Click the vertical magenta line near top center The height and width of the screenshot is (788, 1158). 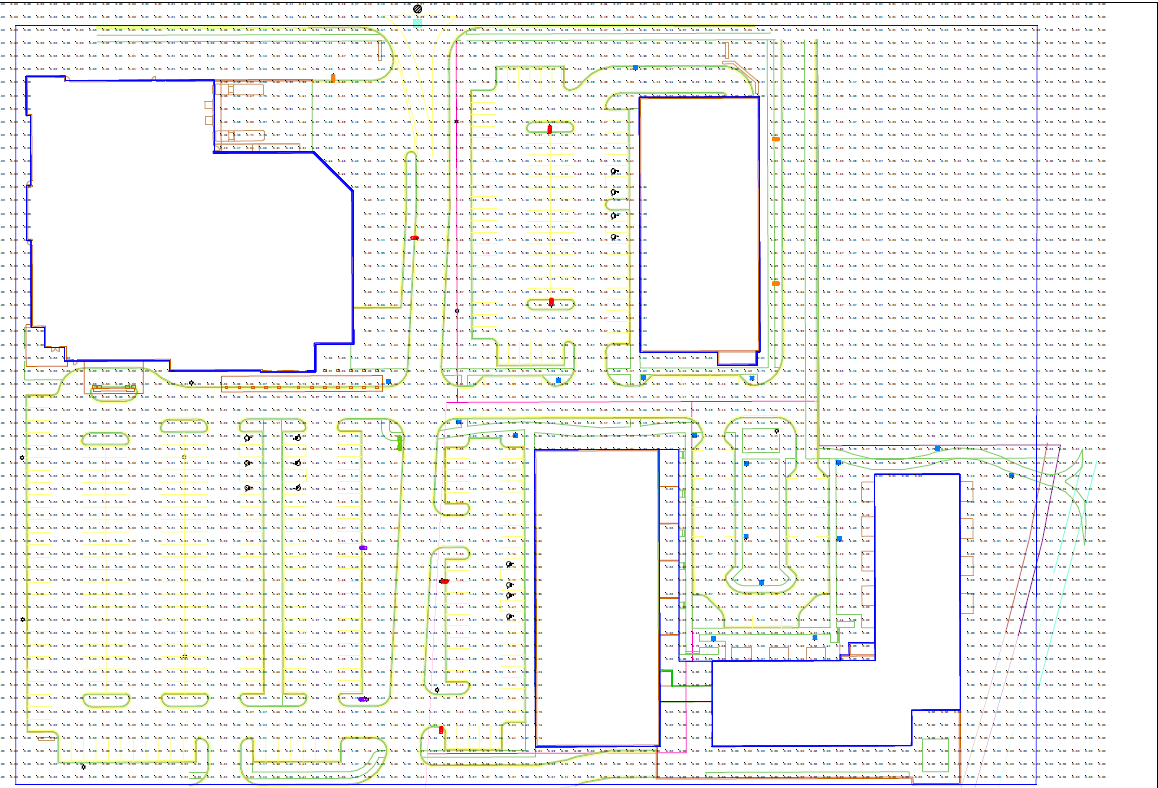(x=456, y=200)
